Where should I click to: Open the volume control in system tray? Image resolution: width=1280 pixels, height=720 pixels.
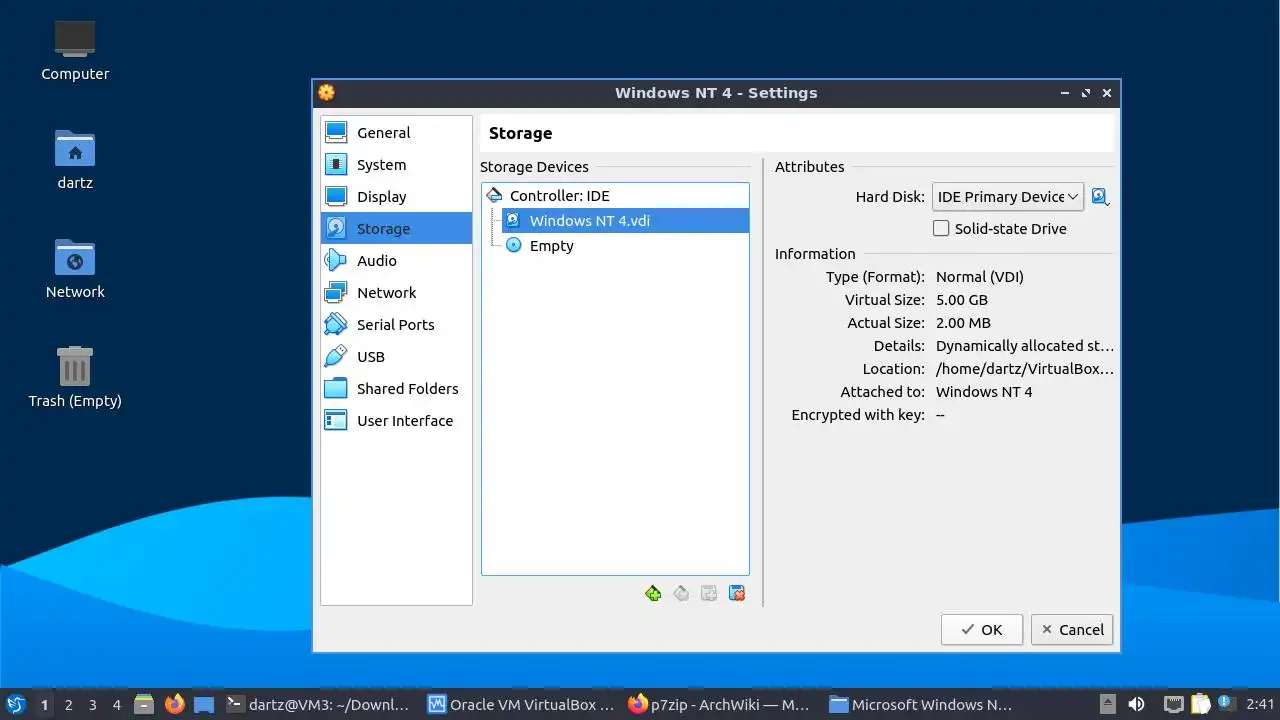click(1136, 704)
